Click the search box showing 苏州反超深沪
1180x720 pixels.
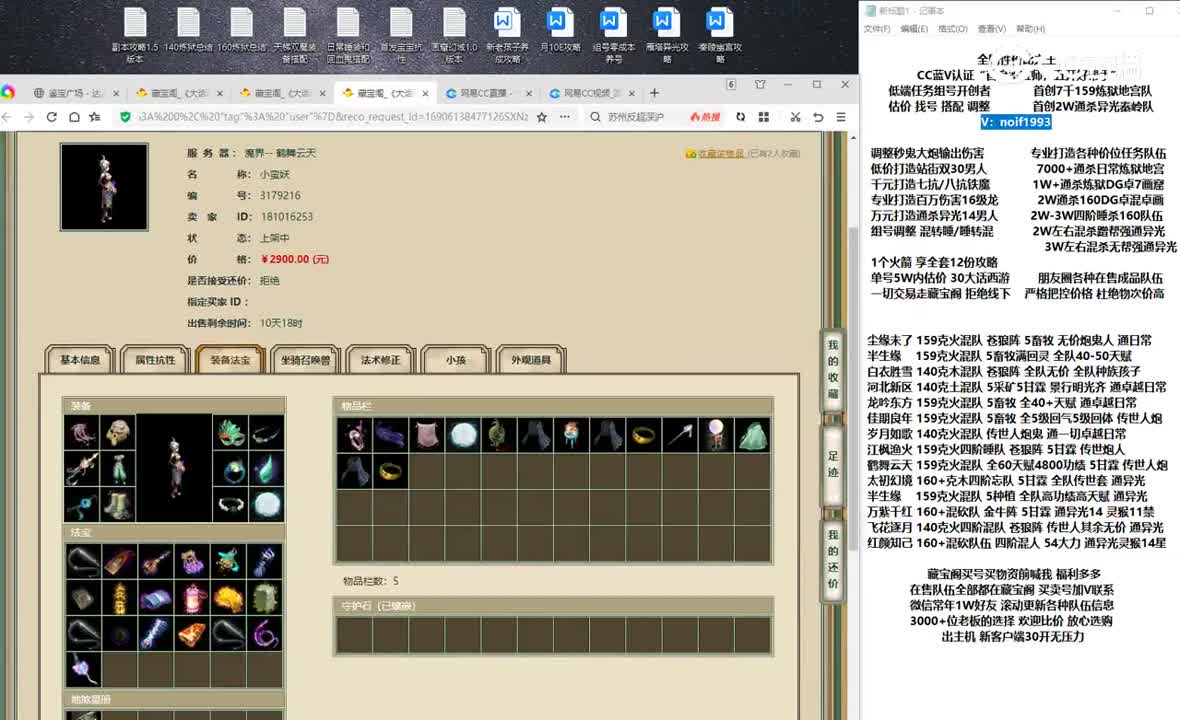click(x=636, y=117)
